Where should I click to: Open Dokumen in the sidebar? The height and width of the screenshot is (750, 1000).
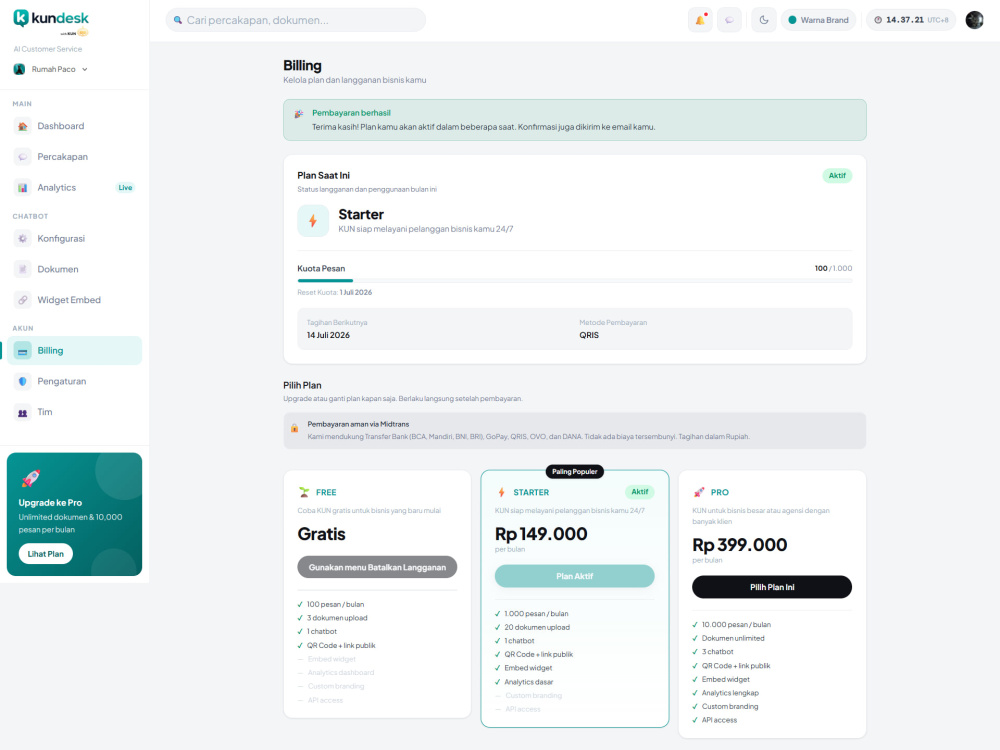[x=74, y=268]
